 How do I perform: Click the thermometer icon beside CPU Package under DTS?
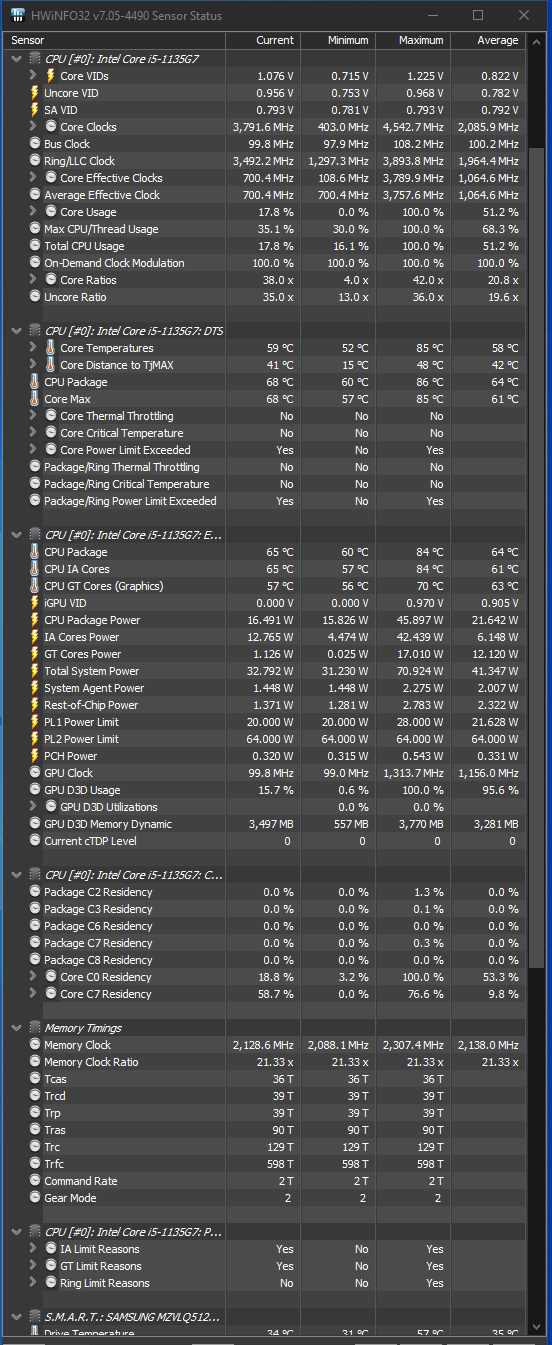35,382
